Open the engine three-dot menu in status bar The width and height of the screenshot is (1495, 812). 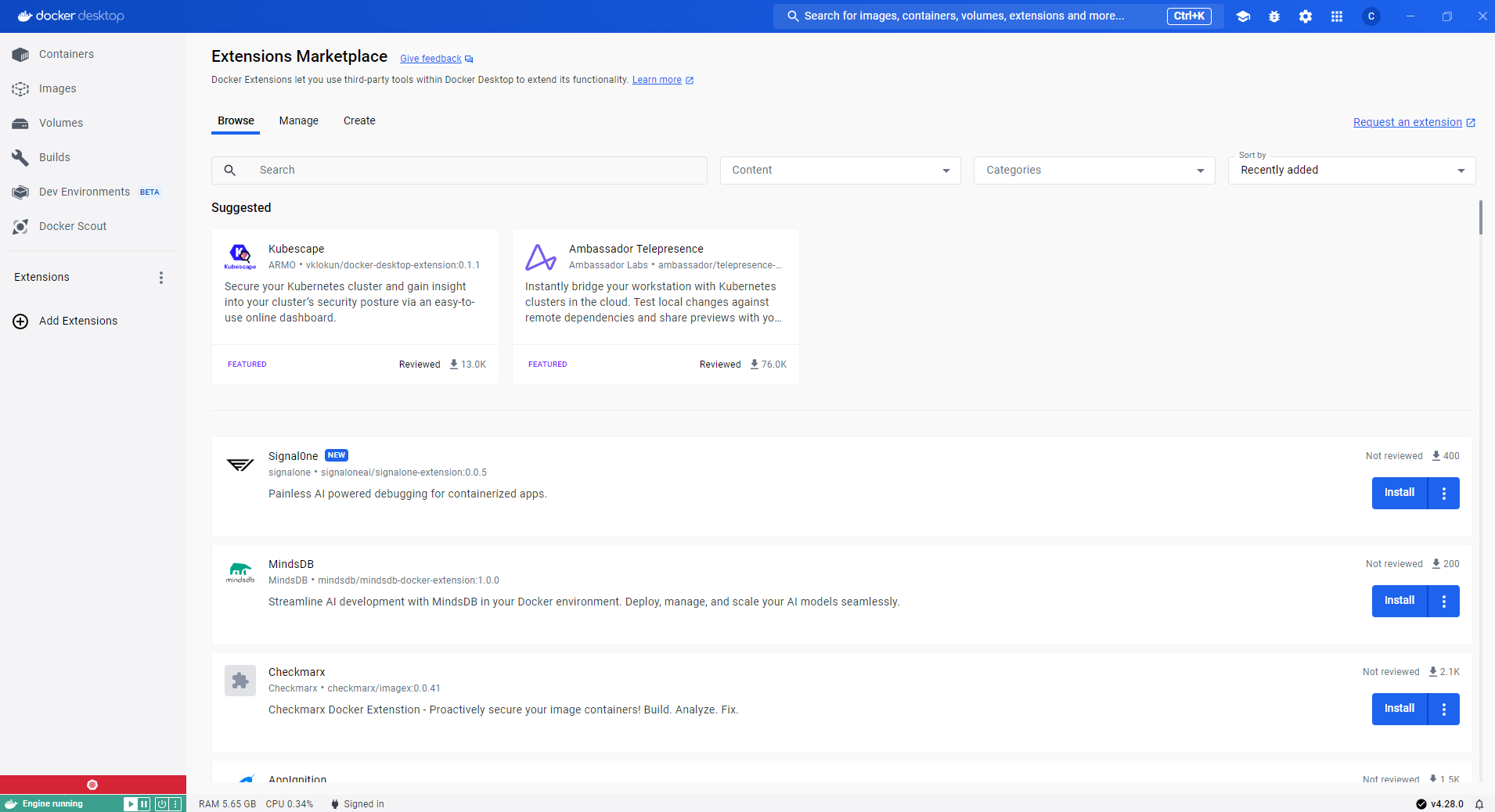(x=175, y=804)
